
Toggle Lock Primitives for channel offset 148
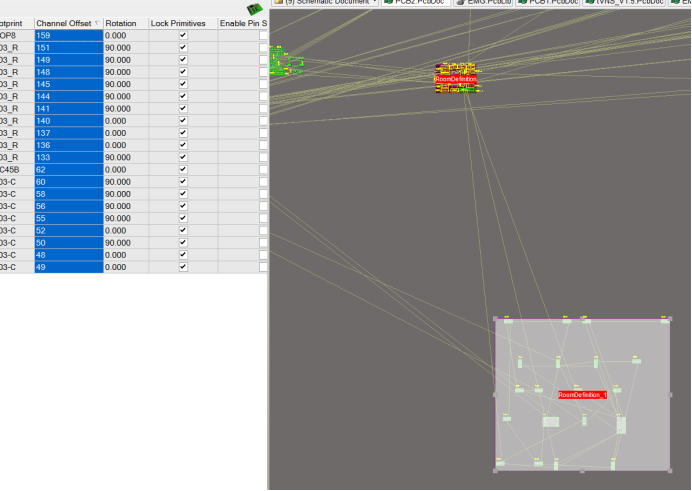point(183,72)
